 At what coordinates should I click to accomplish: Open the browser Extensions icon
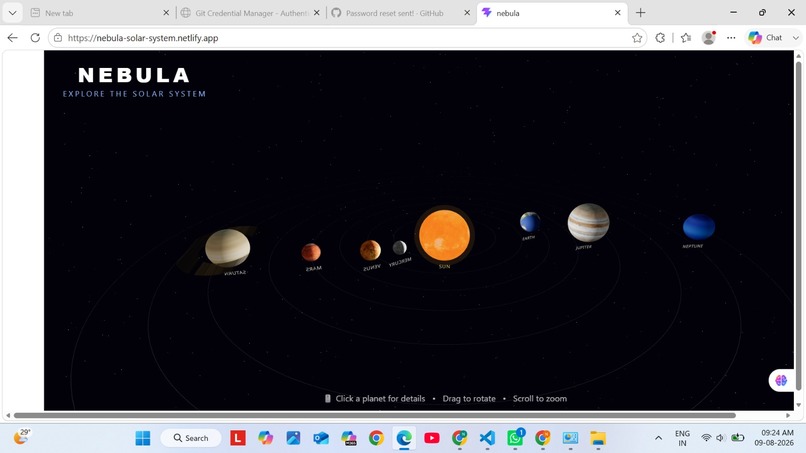pos(660,38)
